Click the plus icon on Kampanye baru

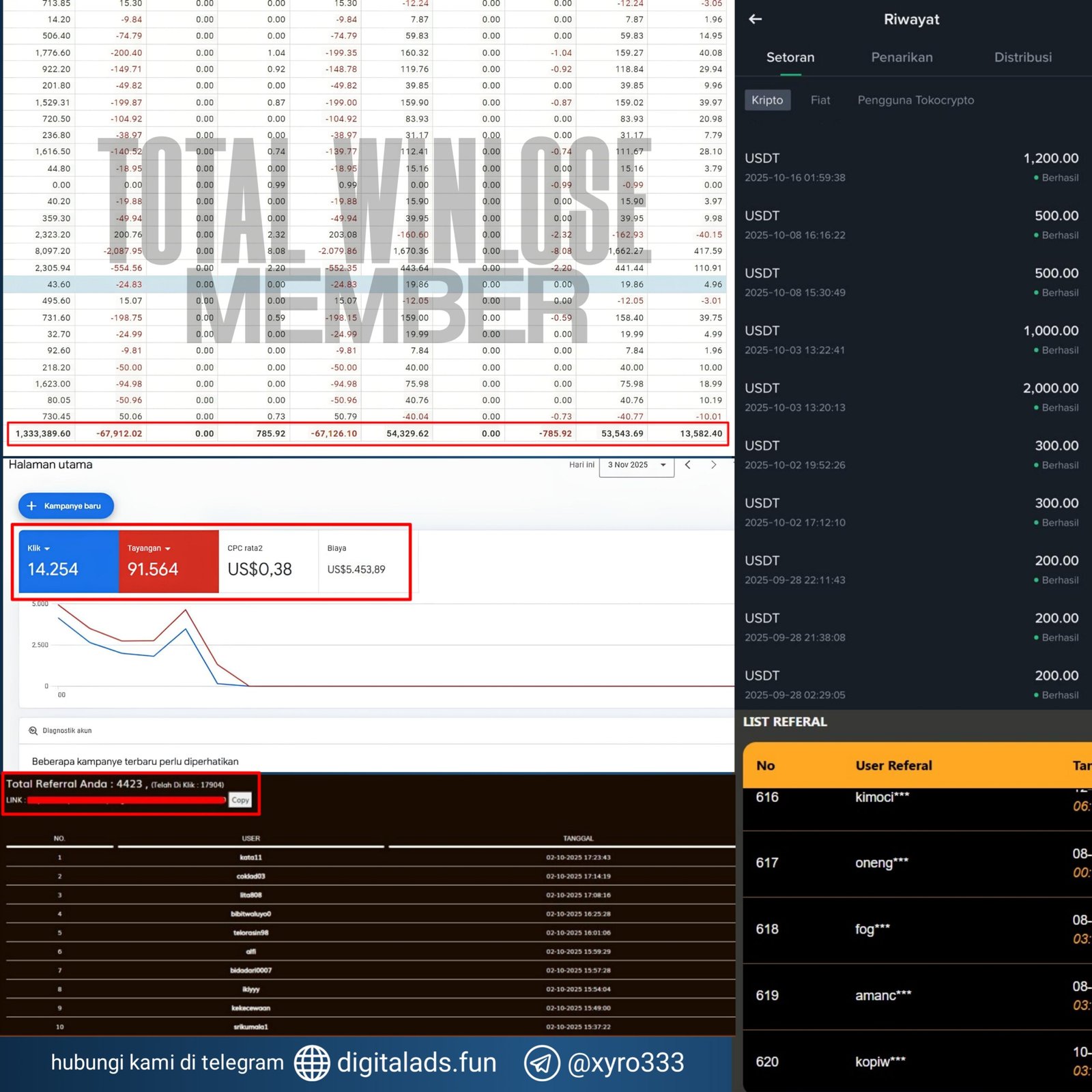point(31,506)
